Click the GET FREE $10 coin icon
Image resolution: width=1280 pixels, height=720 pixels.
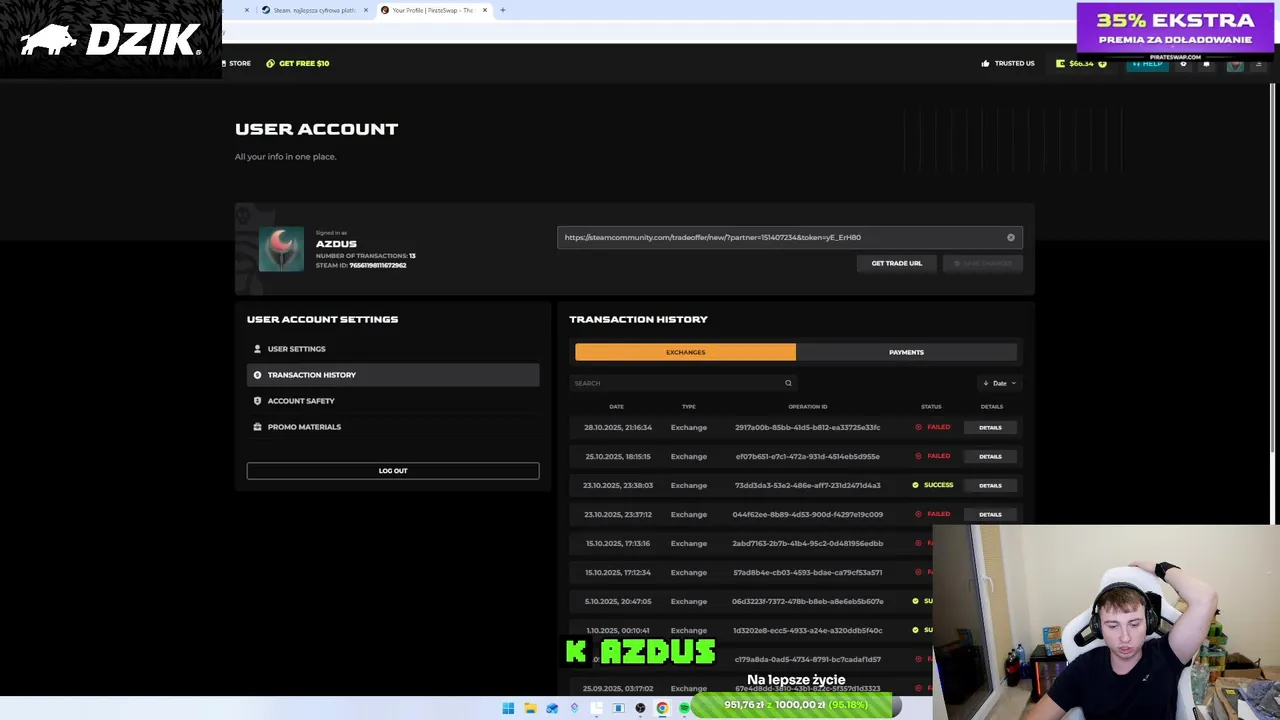(x=270, y=63)
